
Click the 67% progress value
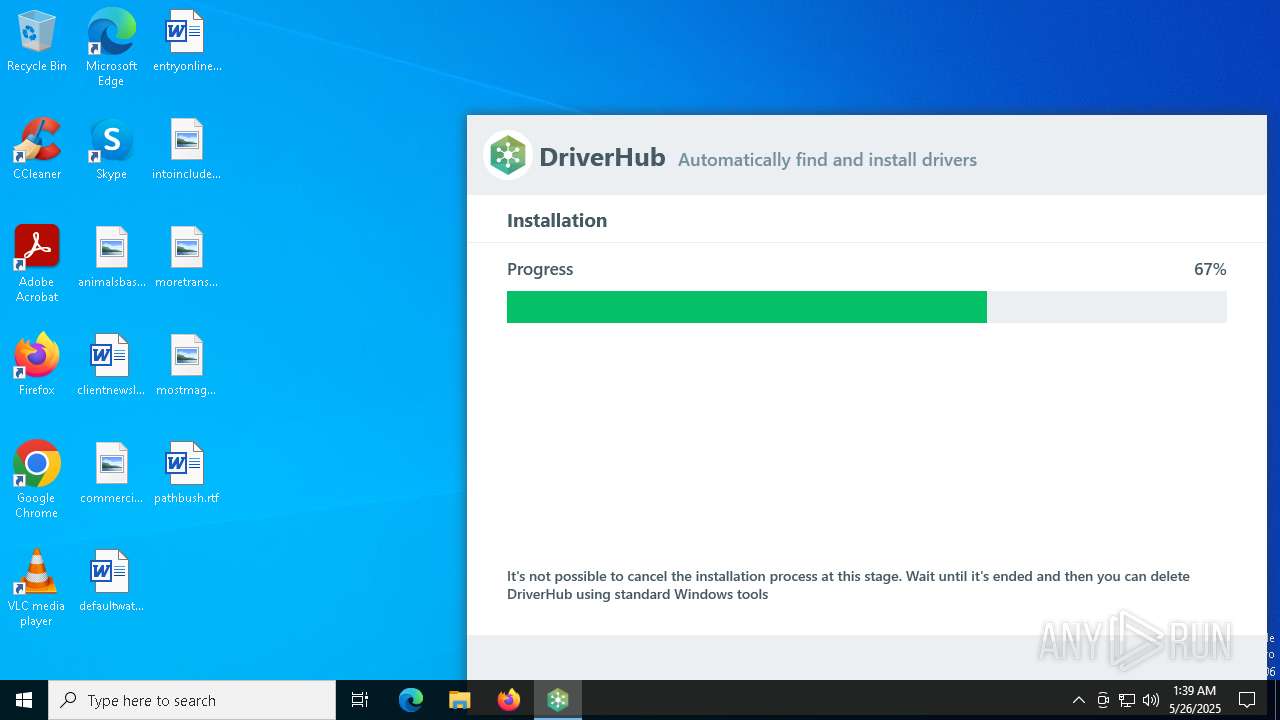click(1210, 269)
